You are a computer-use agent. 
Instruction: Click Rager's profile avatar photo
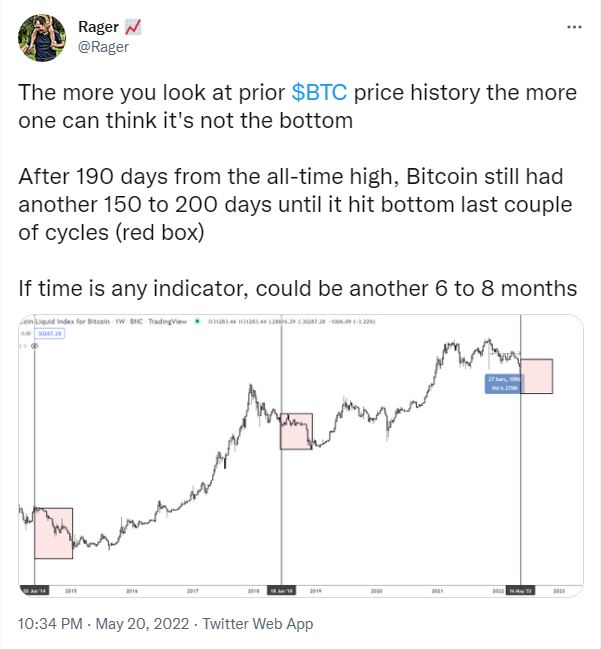click(42, 38)
